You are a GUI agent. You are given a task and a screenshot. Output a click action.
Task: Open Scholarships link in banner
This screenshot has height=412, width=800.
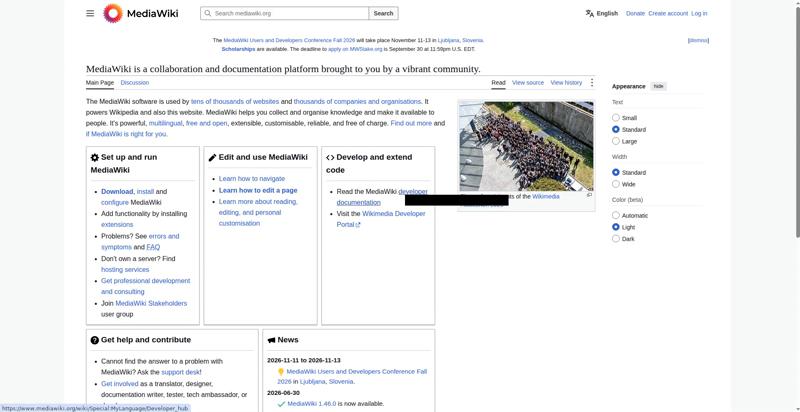(238, 49)
